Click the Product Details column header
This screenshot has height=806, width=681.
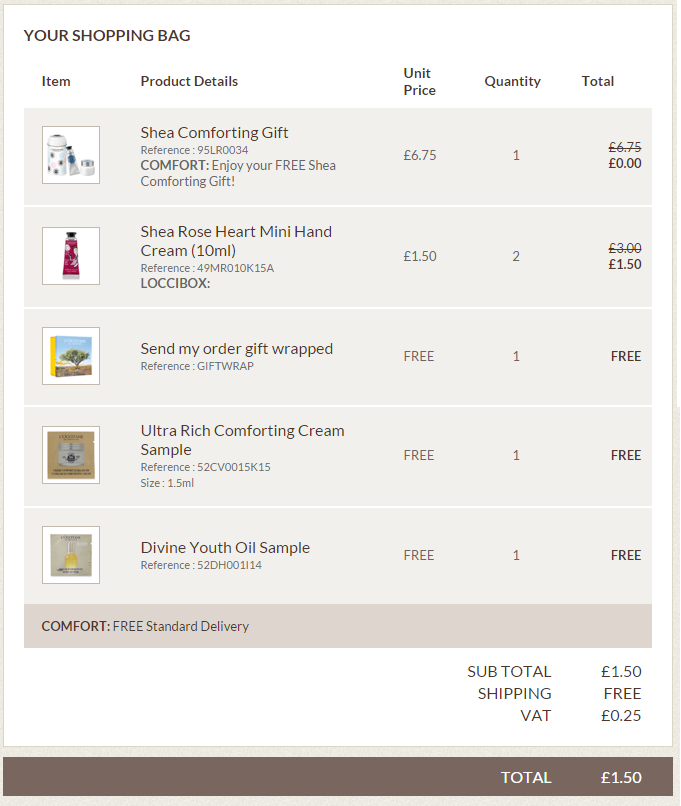pyautogui.click(x=189, y=81)
